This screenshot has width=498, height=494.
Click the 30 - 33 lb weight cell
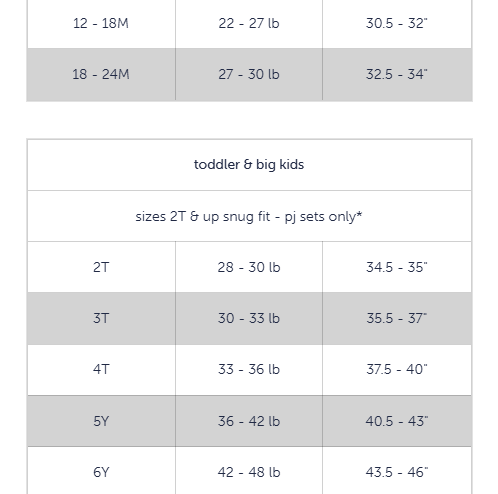249,318
